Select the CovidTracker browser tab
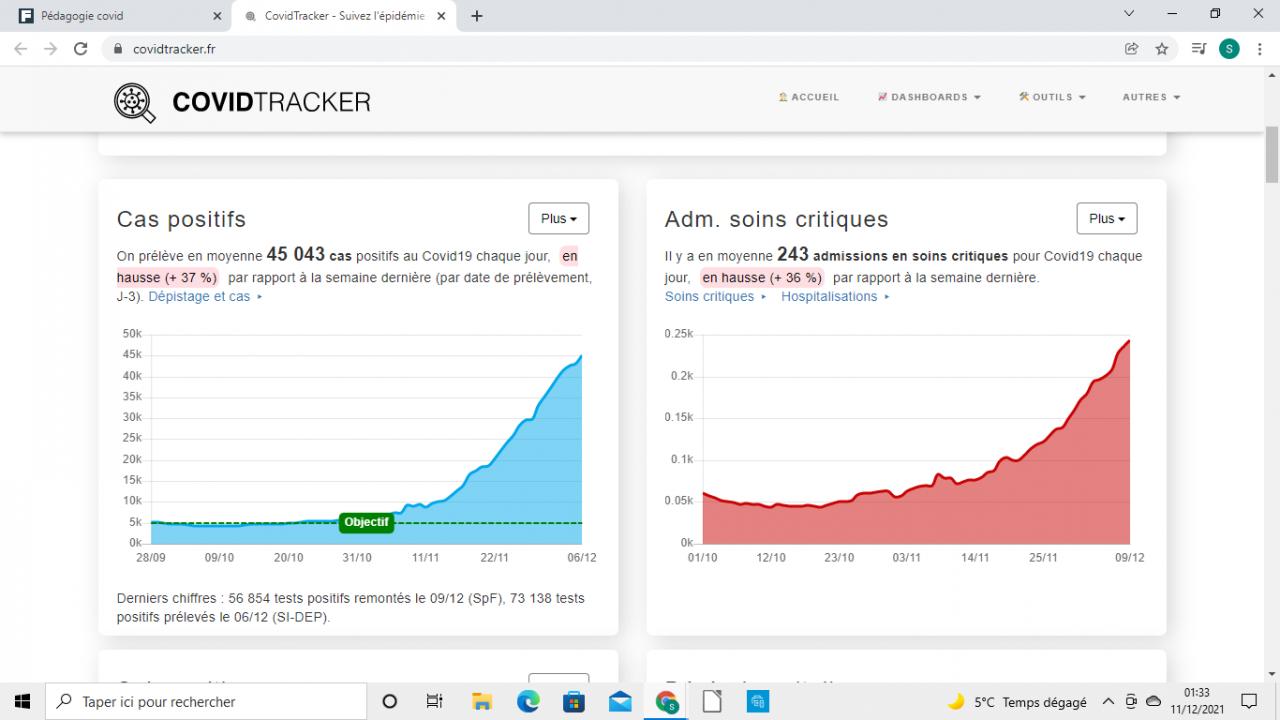Viewport: 1280px width, 720px height. click(345, 16)
